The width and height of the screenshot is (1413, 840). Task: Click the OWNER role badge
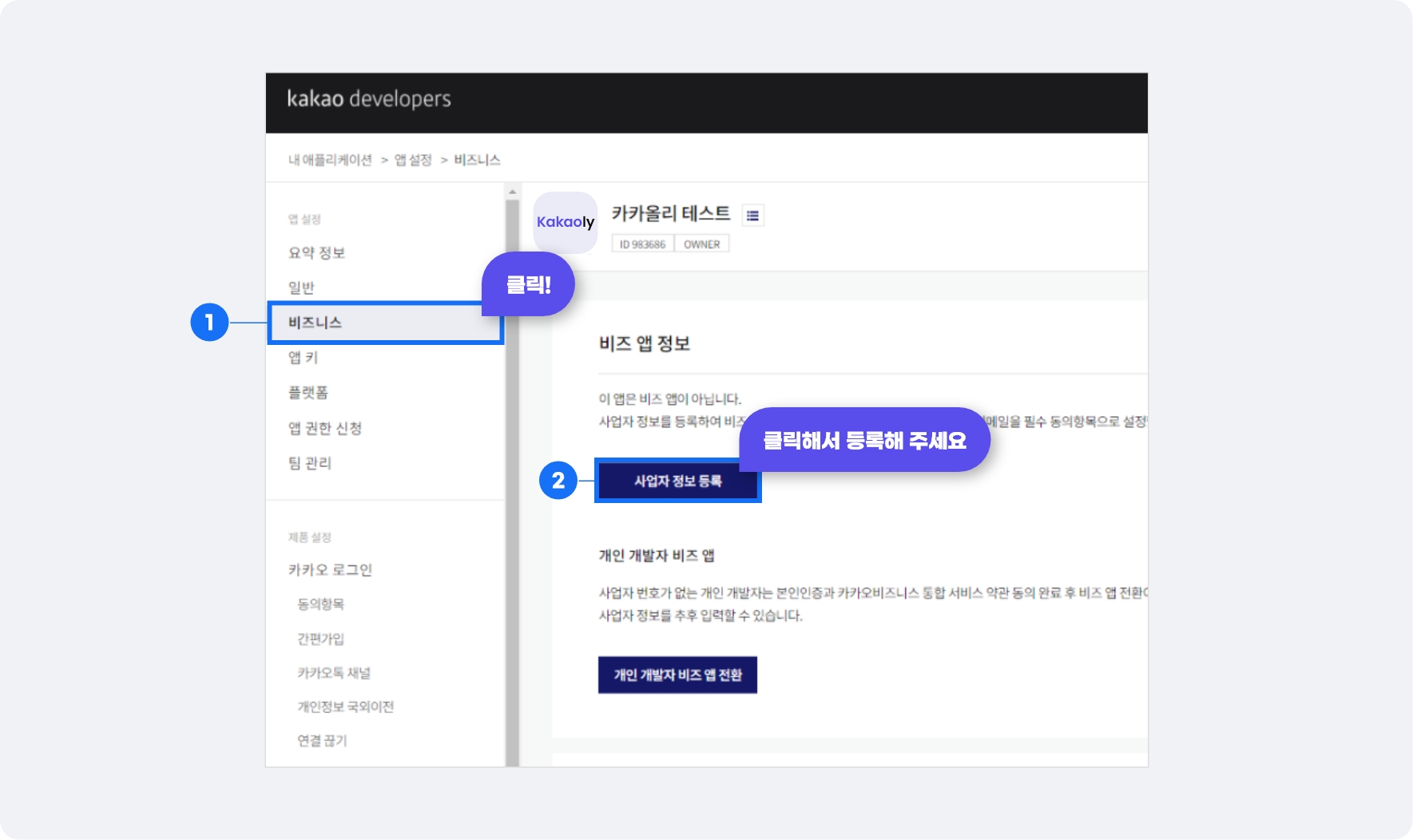pos(702,244)
